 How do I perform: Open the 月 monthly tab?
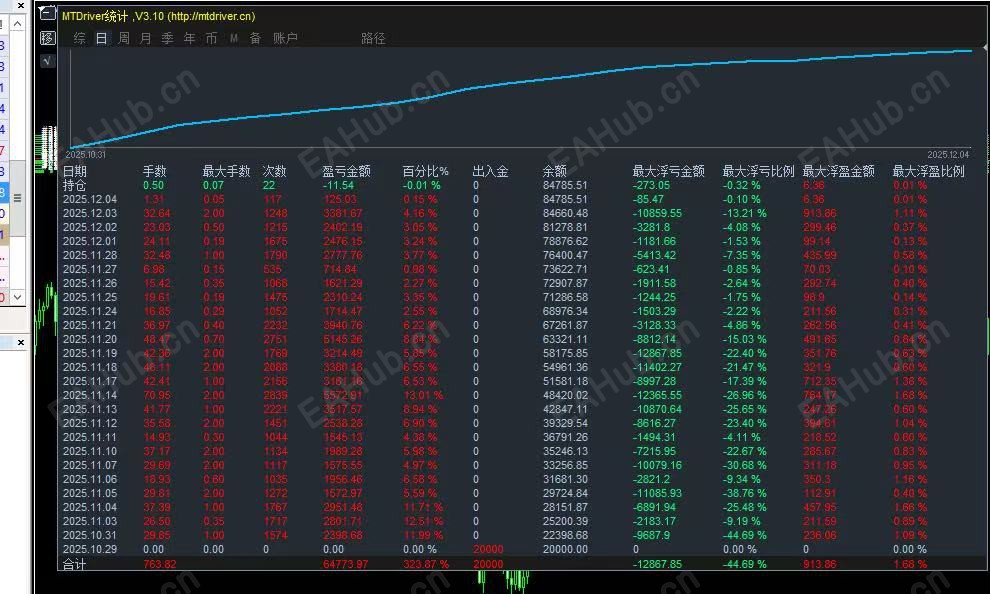pos(146,38)
